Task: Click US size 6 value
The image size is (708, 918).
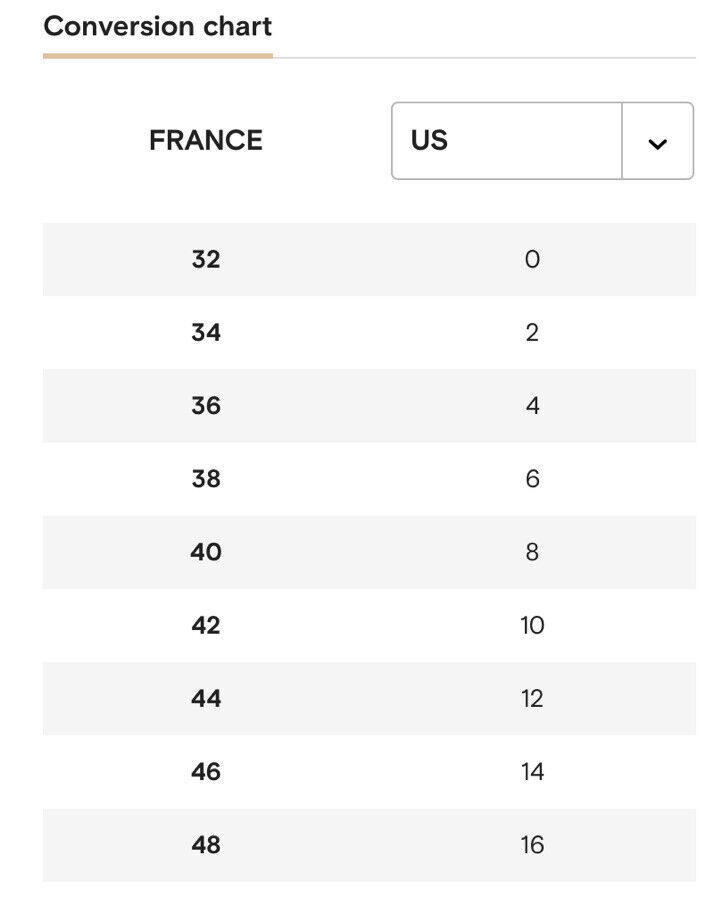Action: click(532, 479)
